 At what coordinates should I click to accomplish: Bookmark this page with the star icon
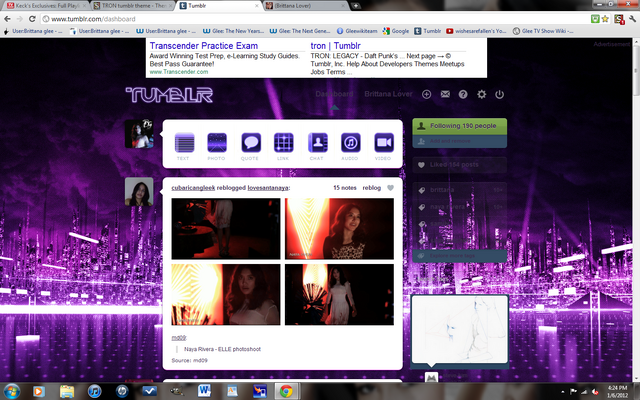[x=605, y=19]
